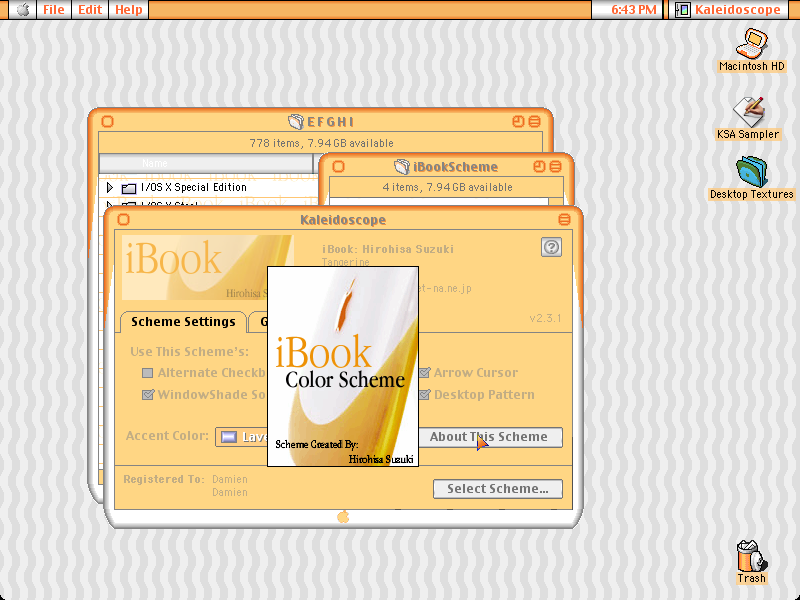This screenshot has width=800, height=600.
Task: Open the File menu
Action: [54, 10]
